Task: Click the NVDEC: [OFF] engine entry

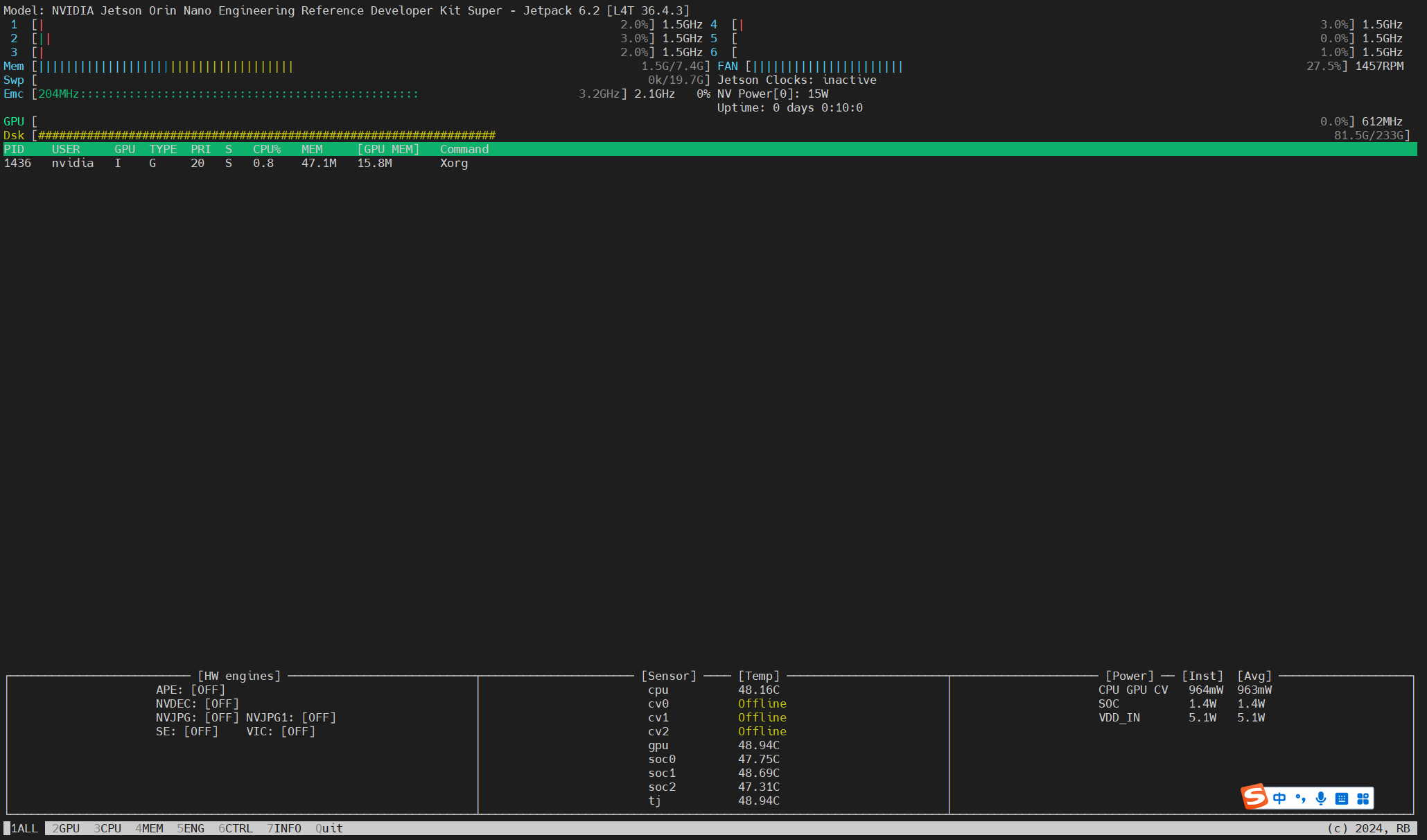Action: pos(198,703)
